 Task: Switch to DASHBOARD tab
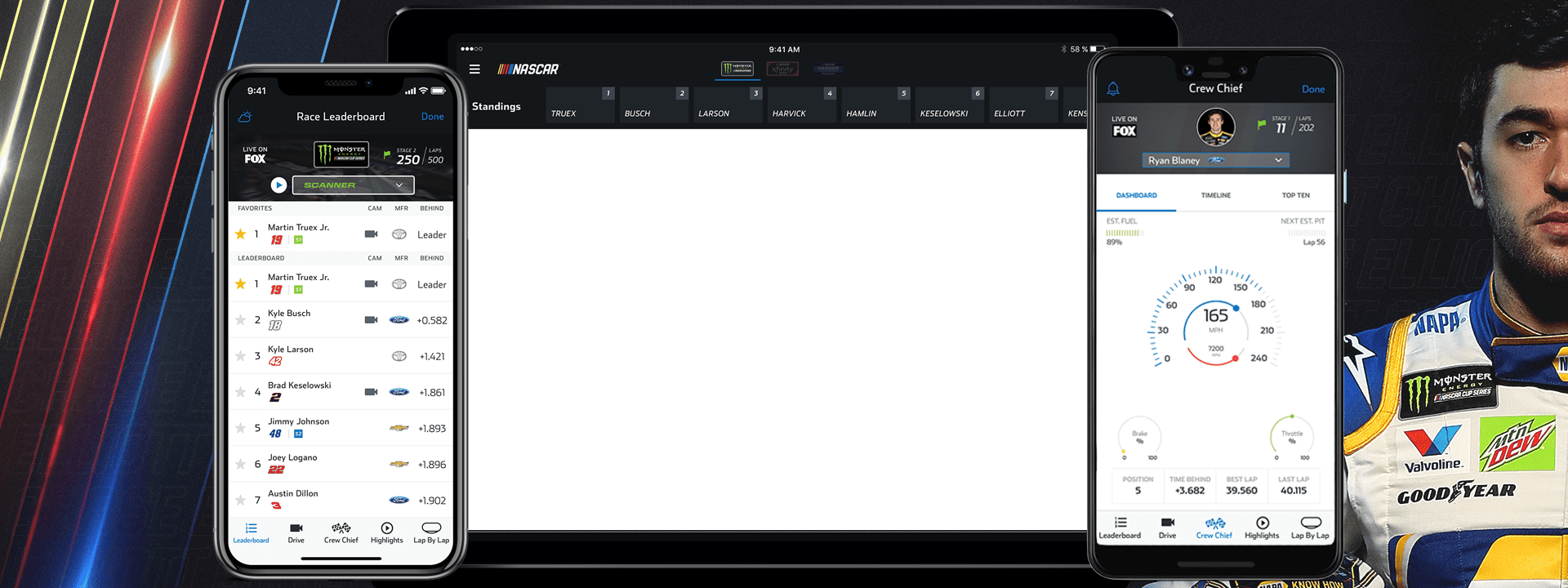click(x=1136, y=195)
